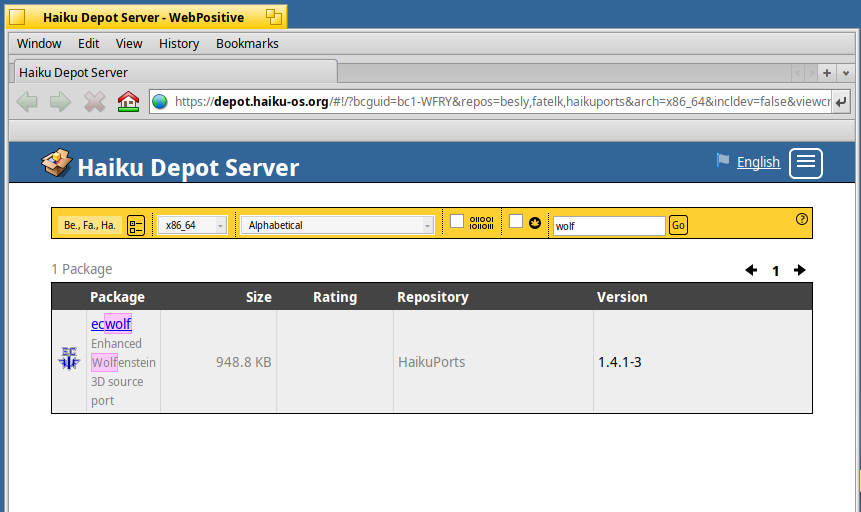Viewport: 861px width, 512px height.
Task: Click the binary digits development icon
Action: [x=482, y=222]
